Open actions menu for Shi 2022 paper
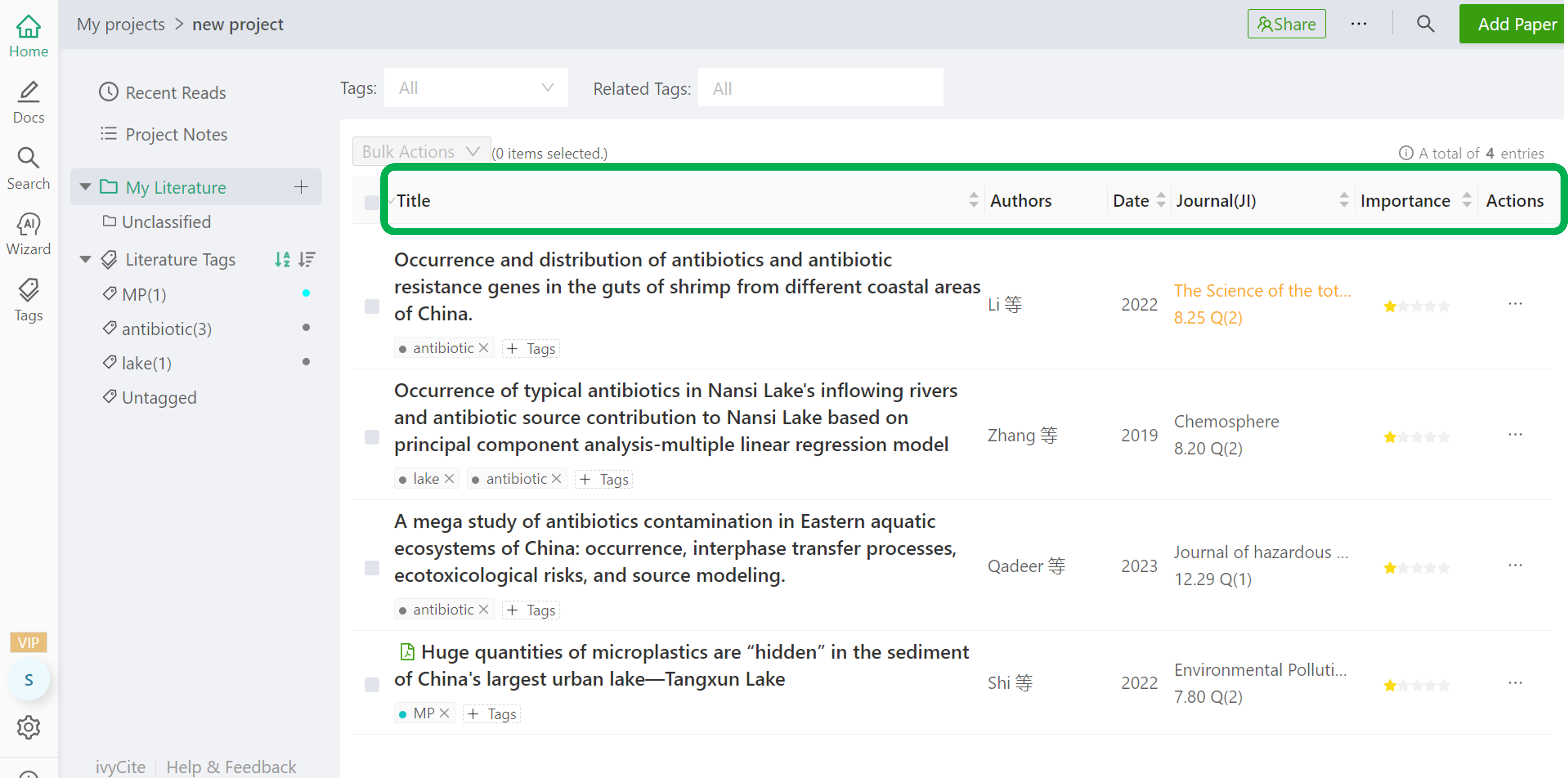1568x778 pixels. [x=1515, y=683]
